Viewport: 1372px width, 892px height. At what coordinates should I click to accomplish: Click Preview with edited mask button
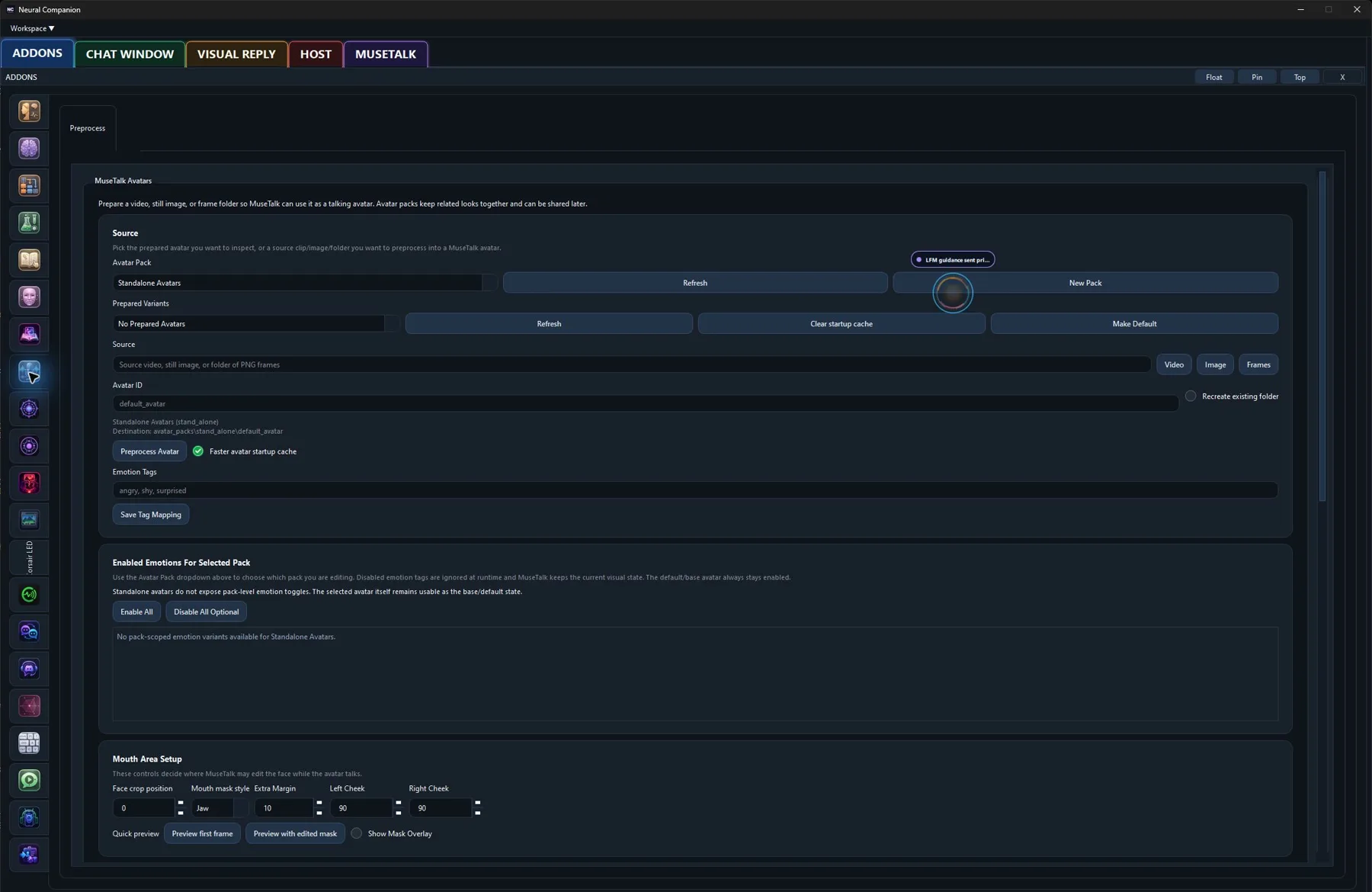click(295, 833)
